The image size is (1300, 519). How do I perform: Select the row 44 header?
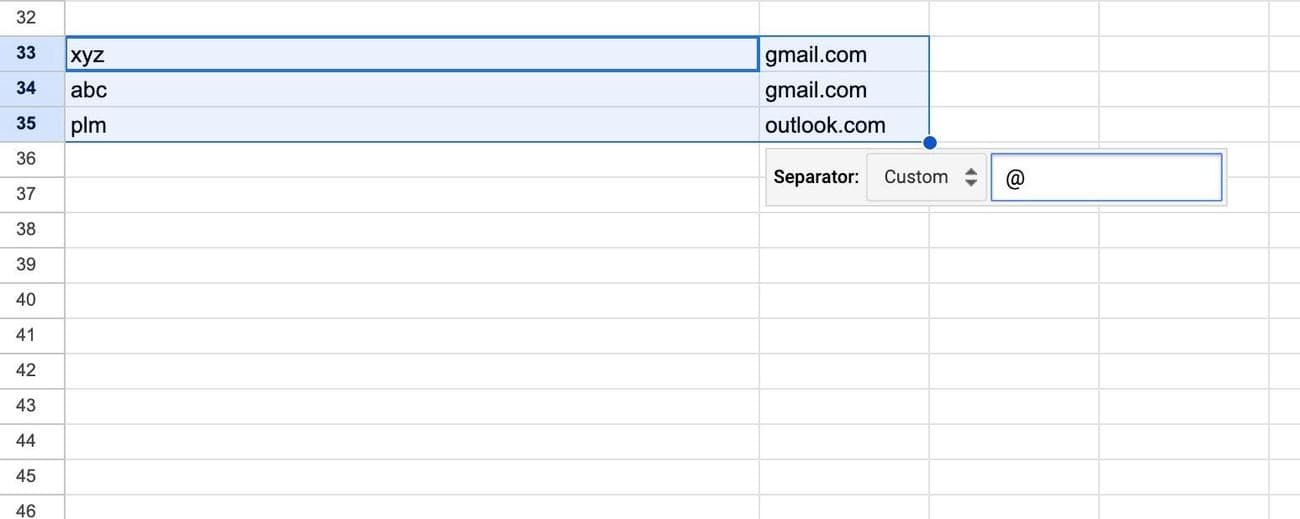tap(27, 441)
